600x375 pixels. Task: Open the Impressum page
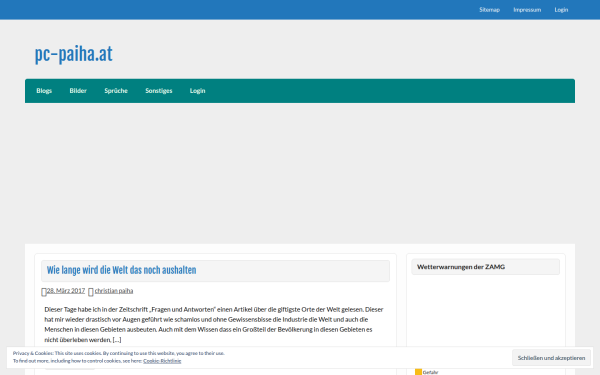527,10
